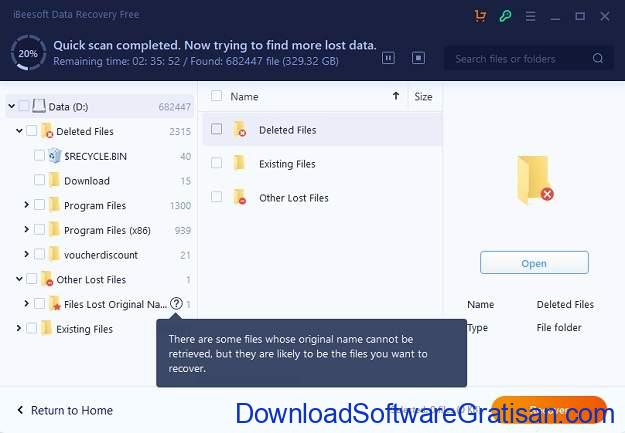625x433 pixels.
Task: Click the Download folder icon
Action: pos(54,180)
